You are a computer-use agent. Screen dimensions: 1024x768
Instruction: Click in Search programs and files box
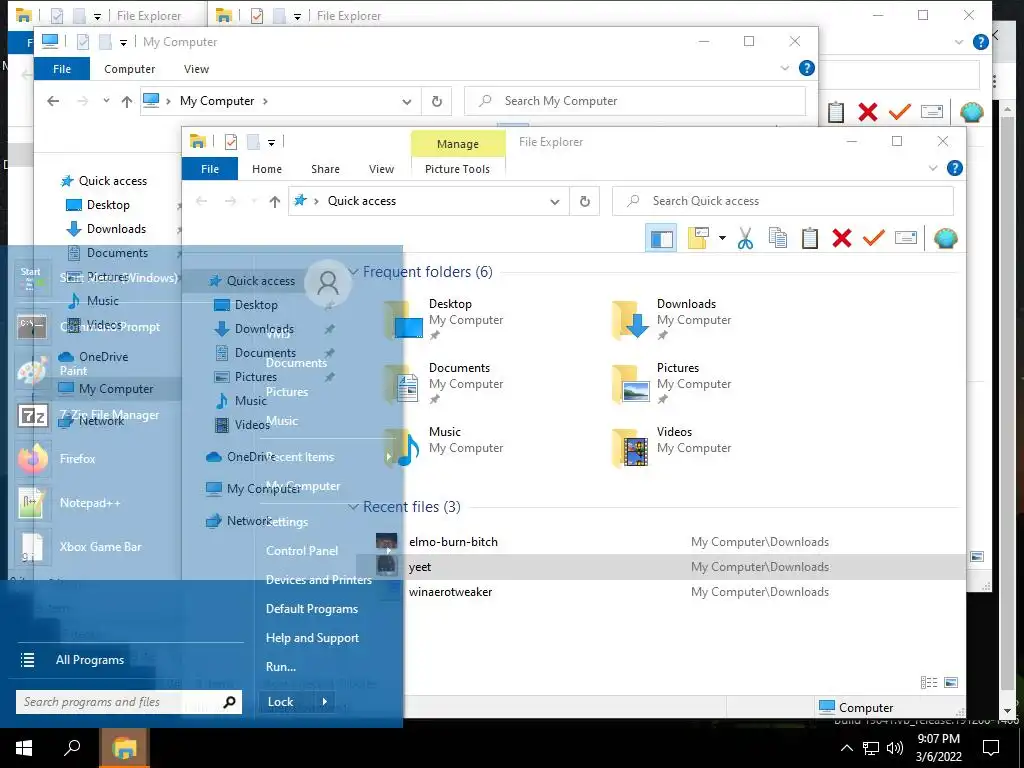pyautogui.click(x=129, y=702)
